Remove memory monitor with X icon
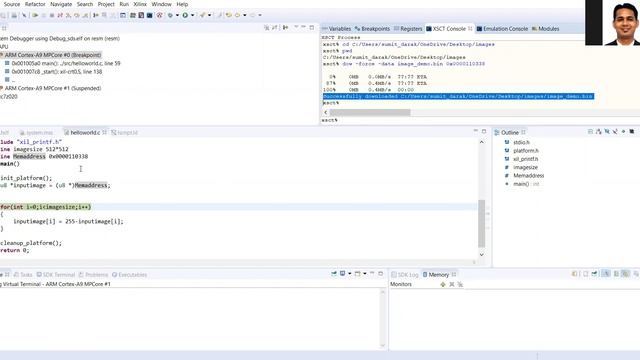 (452, 284)
